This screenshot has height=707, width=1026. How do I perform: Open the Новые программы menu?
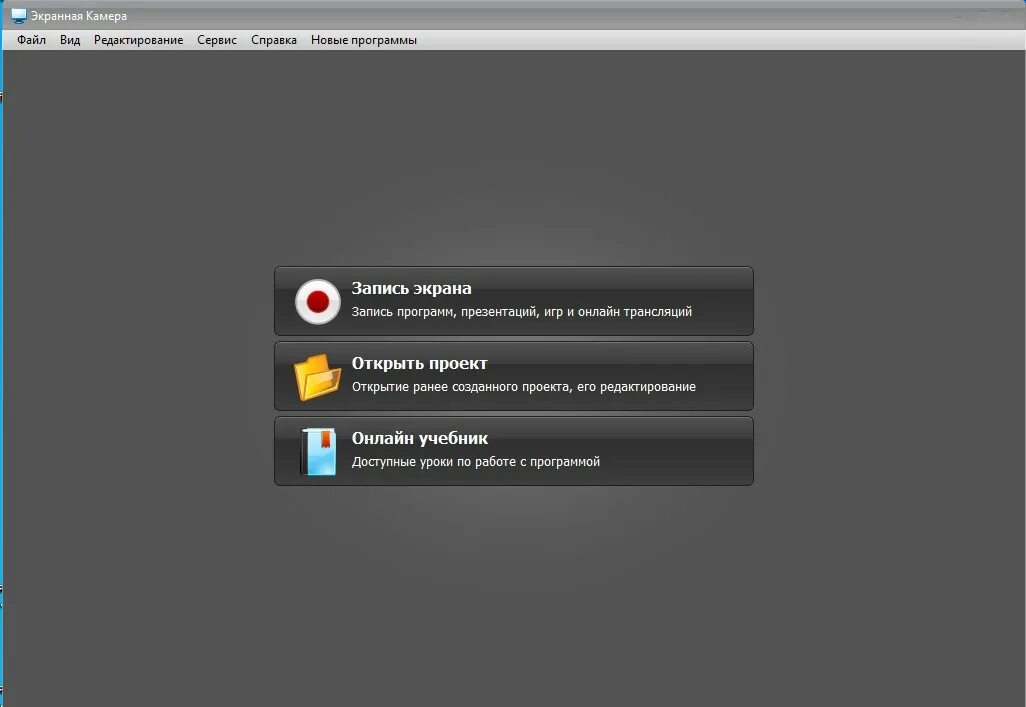(364, 40)
